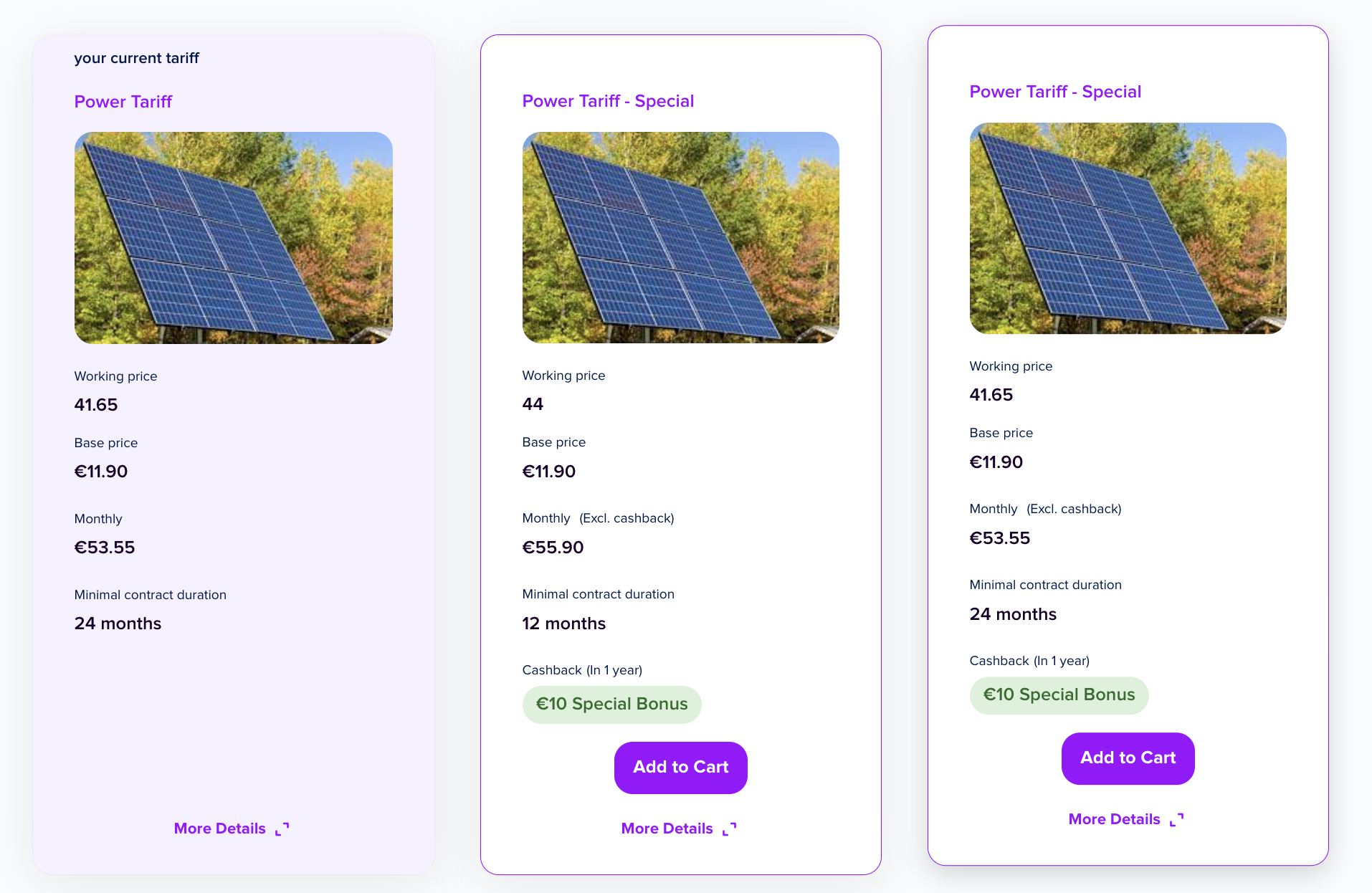Click the 'Power Tariff' title of current tariff

(x=123, y=102)
